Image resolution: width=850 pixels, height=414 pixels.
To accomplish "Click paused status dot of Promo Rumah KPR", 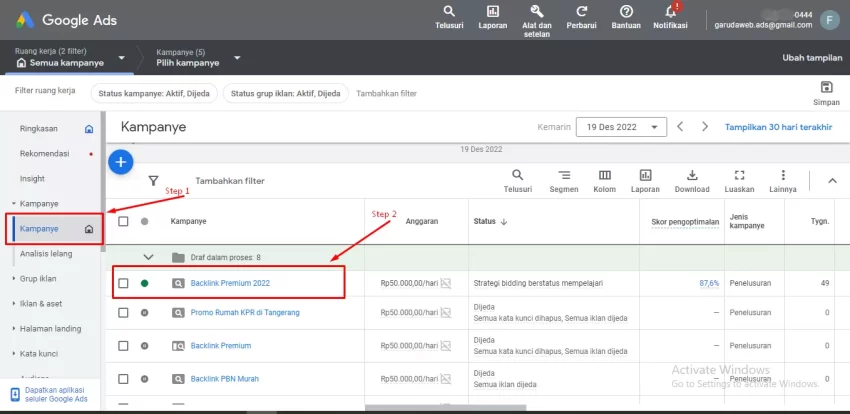I will point(144,313).
